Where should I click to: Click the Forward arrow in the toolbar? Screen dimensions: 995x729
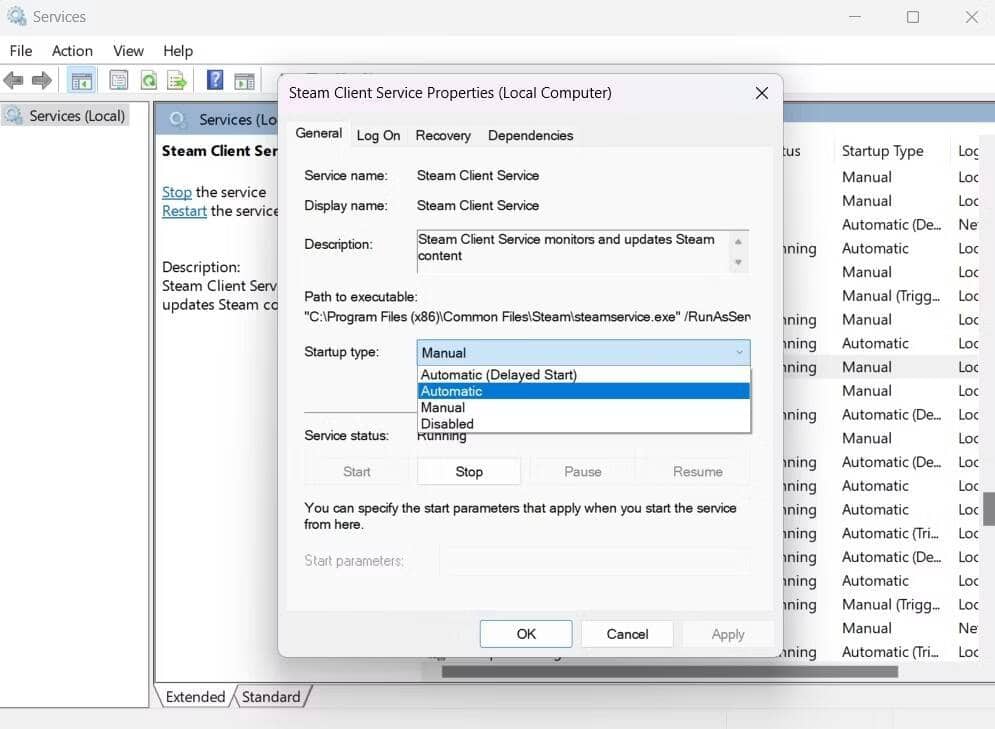[x=42, y=81]
